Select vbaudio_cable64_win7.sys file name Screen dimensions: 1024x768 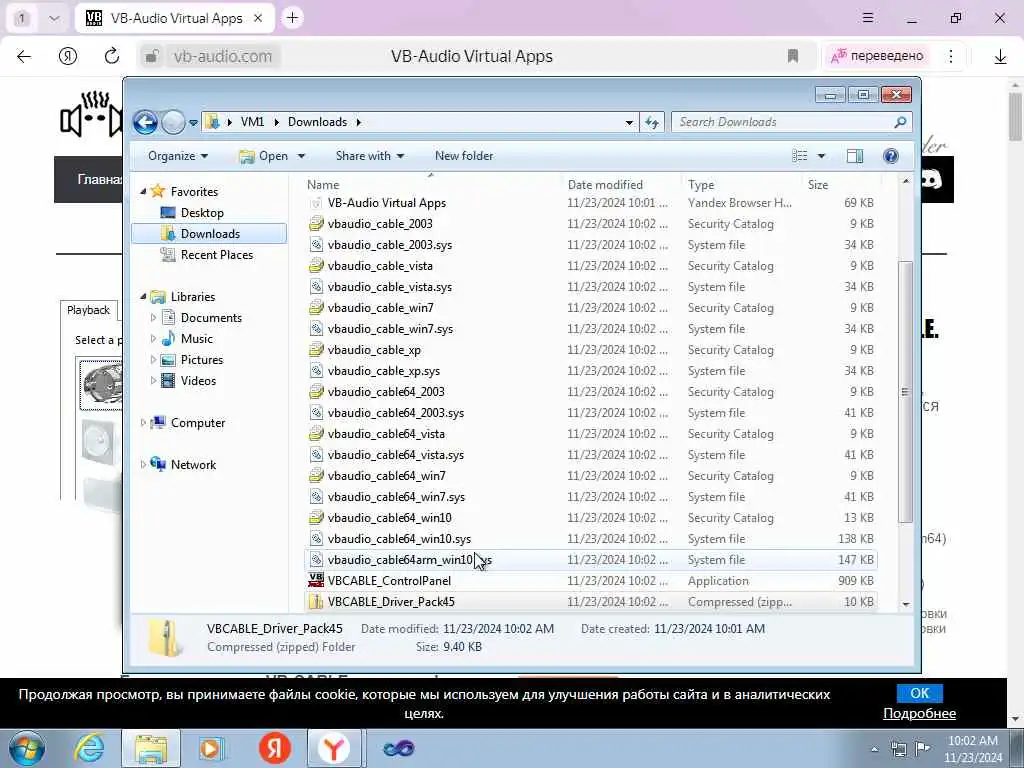pos(396,497)
